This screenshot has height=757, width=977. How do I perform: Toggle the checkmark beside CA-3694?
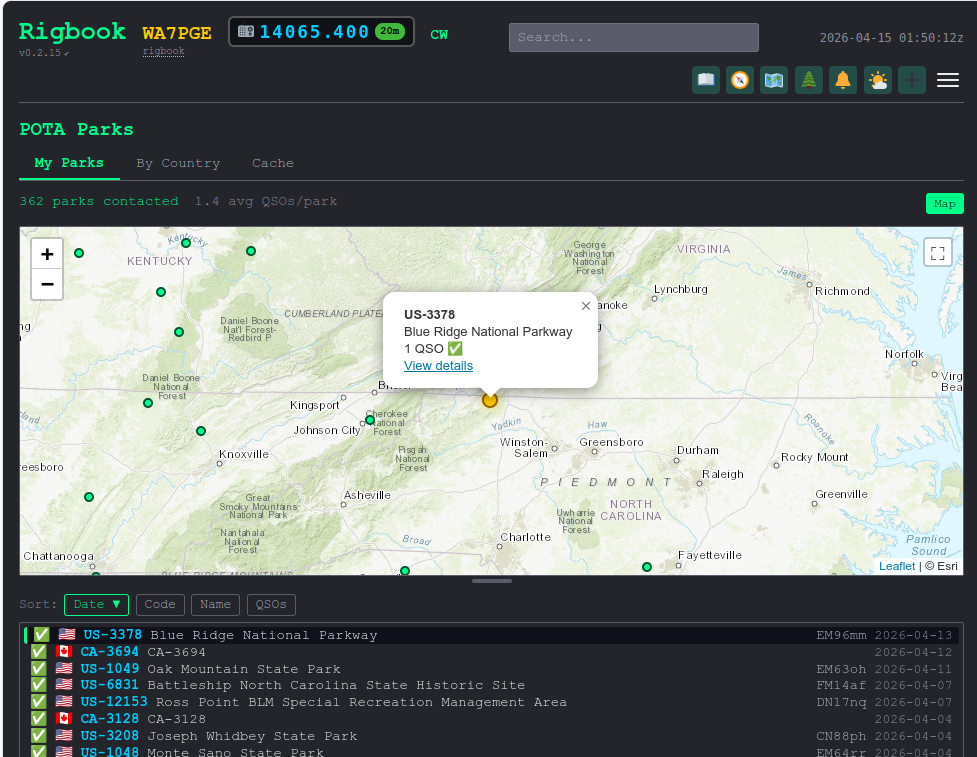click(x=38, y=651)
